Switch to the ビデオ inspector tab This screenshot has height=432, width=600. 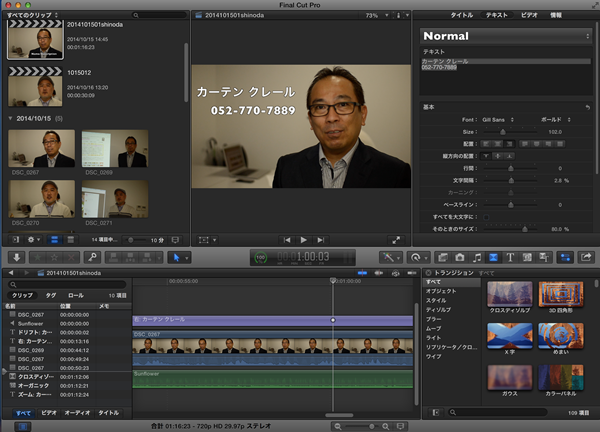click(528, 16)
